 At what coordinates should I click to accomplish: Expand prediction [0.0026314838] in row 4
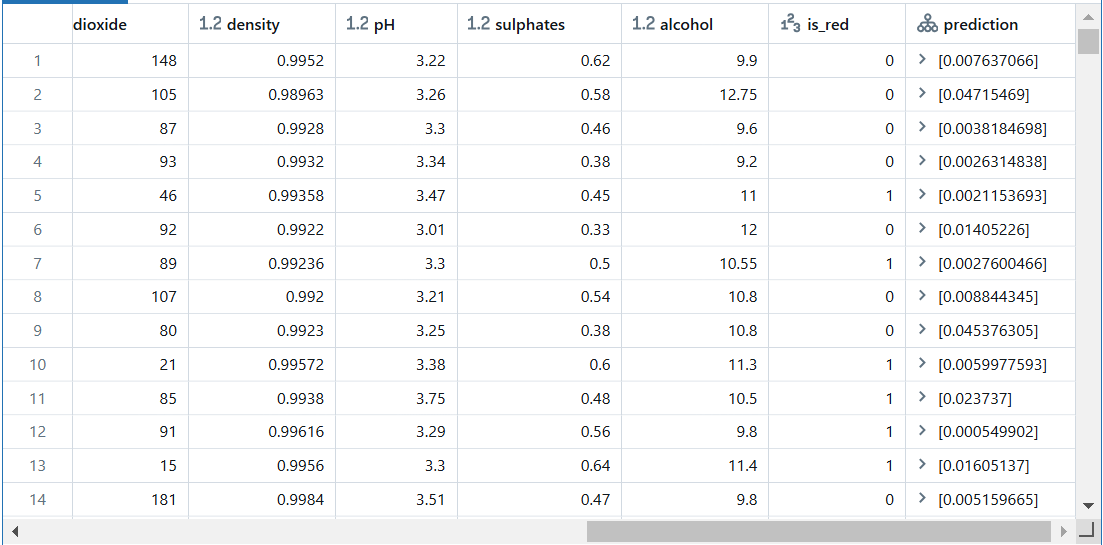click(922, 161)
